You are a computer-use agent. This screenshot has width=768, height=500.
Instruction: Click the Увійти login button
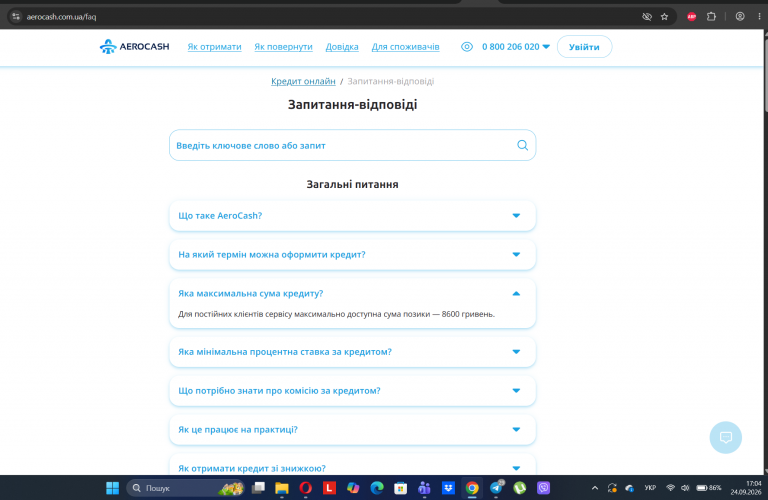tap(584, 47)
